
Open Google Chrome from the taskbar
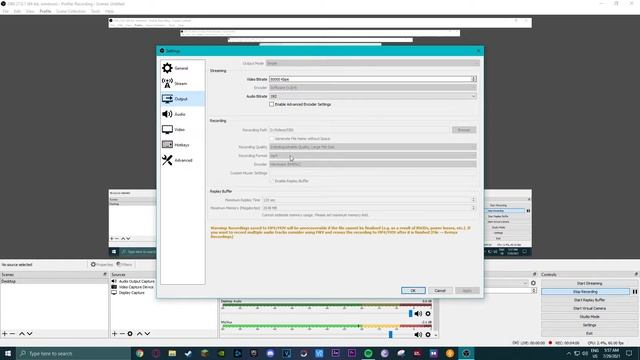point(140,353)
